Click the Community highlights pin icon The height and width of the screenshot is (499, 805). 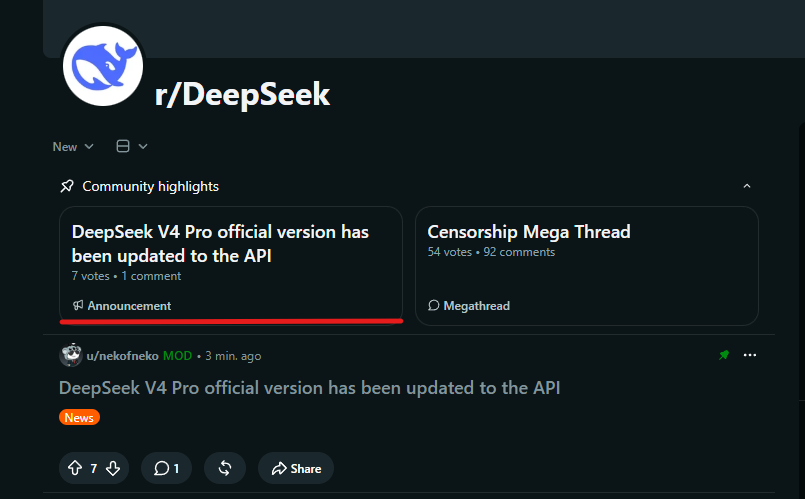click(67, 186)
